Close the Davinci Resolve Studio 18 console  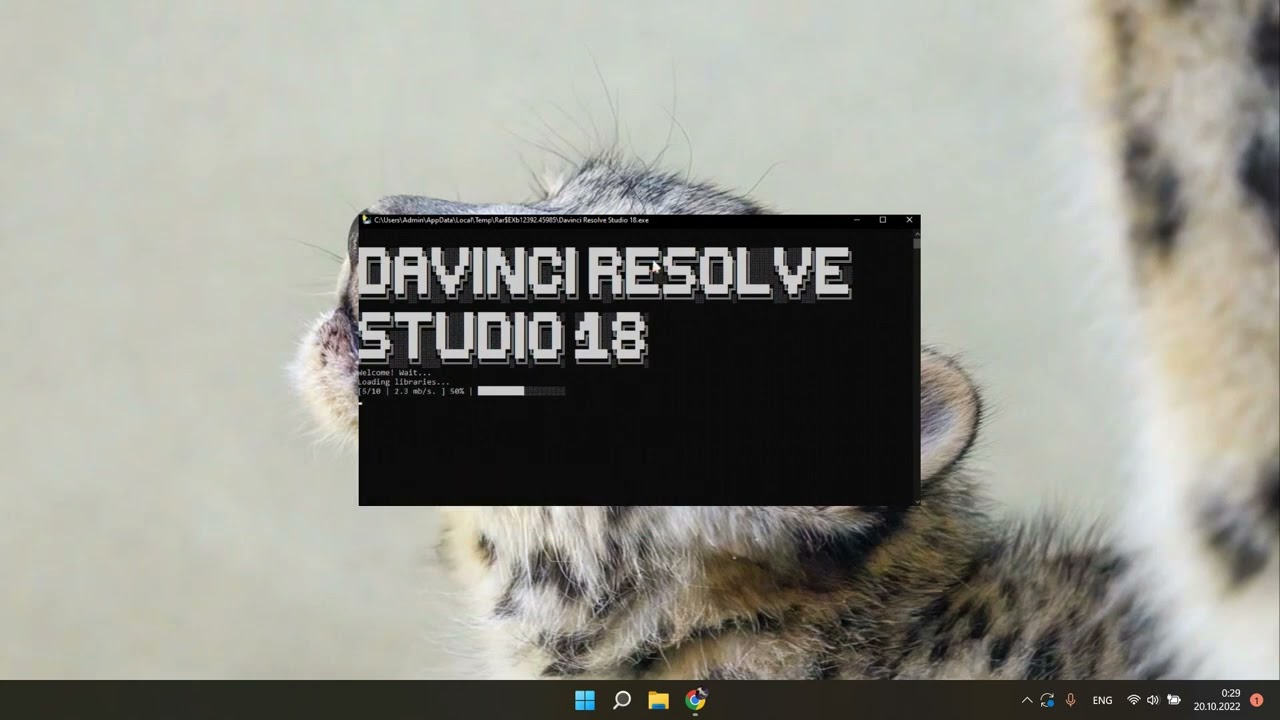pos(909,220)
